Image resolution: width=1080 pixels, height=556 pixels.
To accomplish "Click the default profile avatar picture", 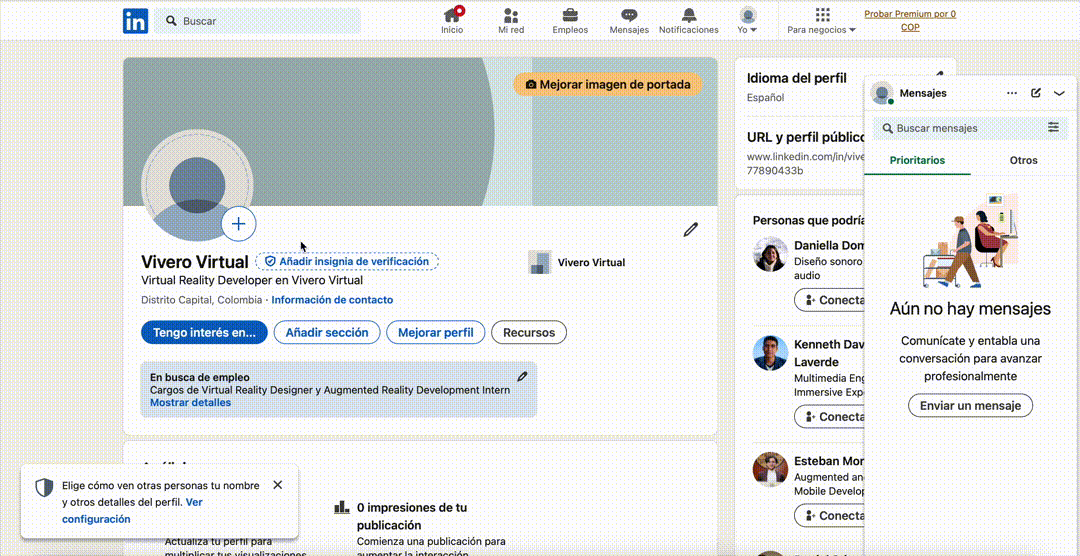I will click(197, 185).
